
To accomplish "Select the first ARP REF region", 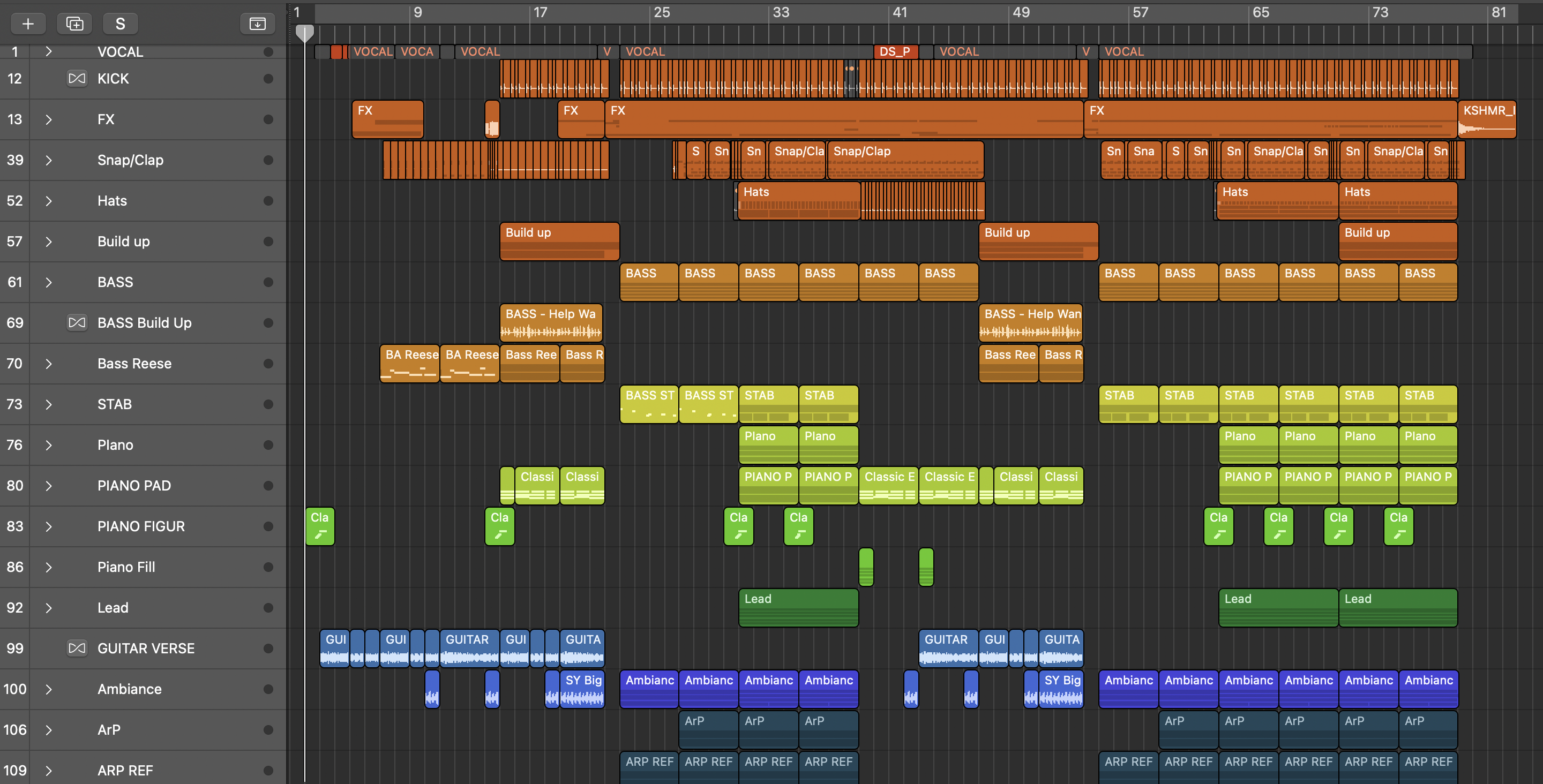I will coord(649,768).
